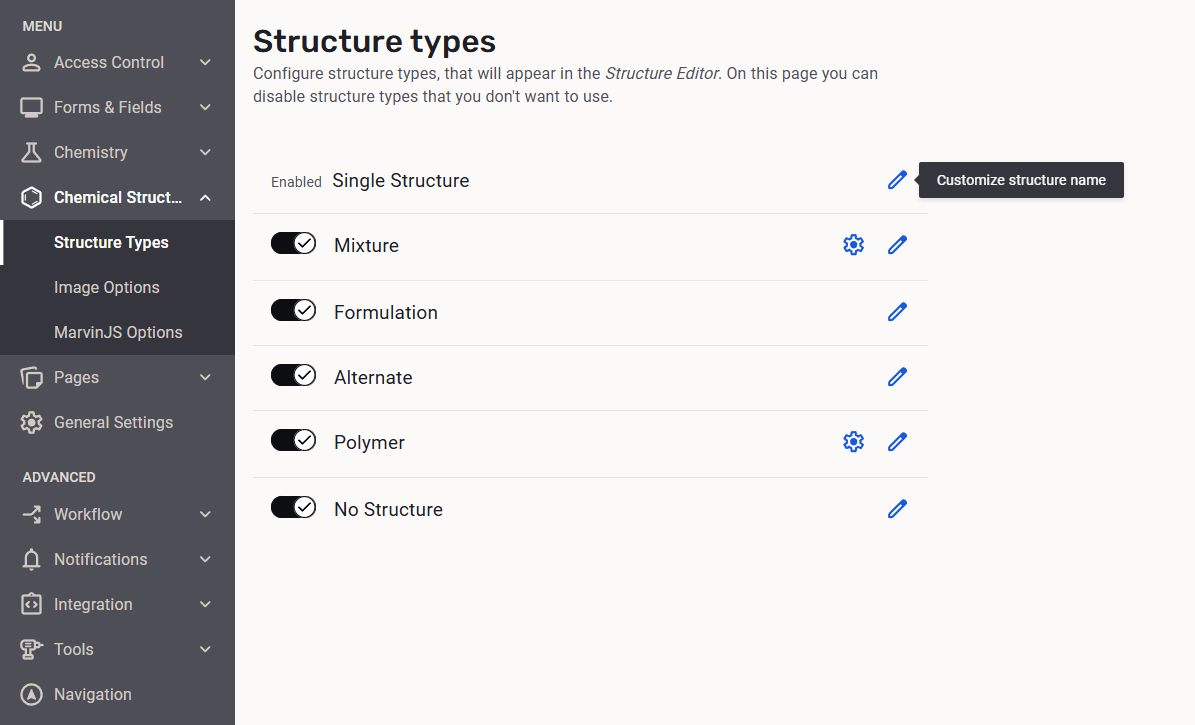Open Mixture settings via gear icon
Viewport: 1195px width, 725px height.
point(853,244)
